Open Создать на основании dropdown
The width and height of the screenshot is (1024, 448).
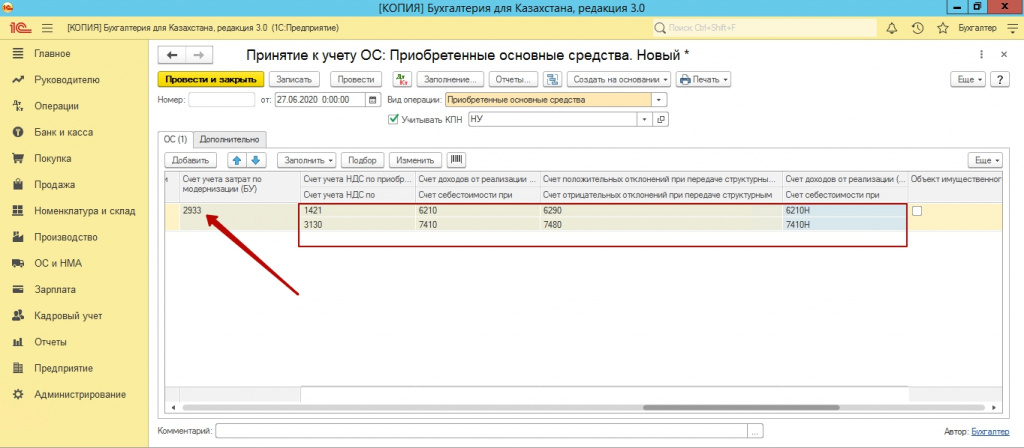click(x=619, y=79)
